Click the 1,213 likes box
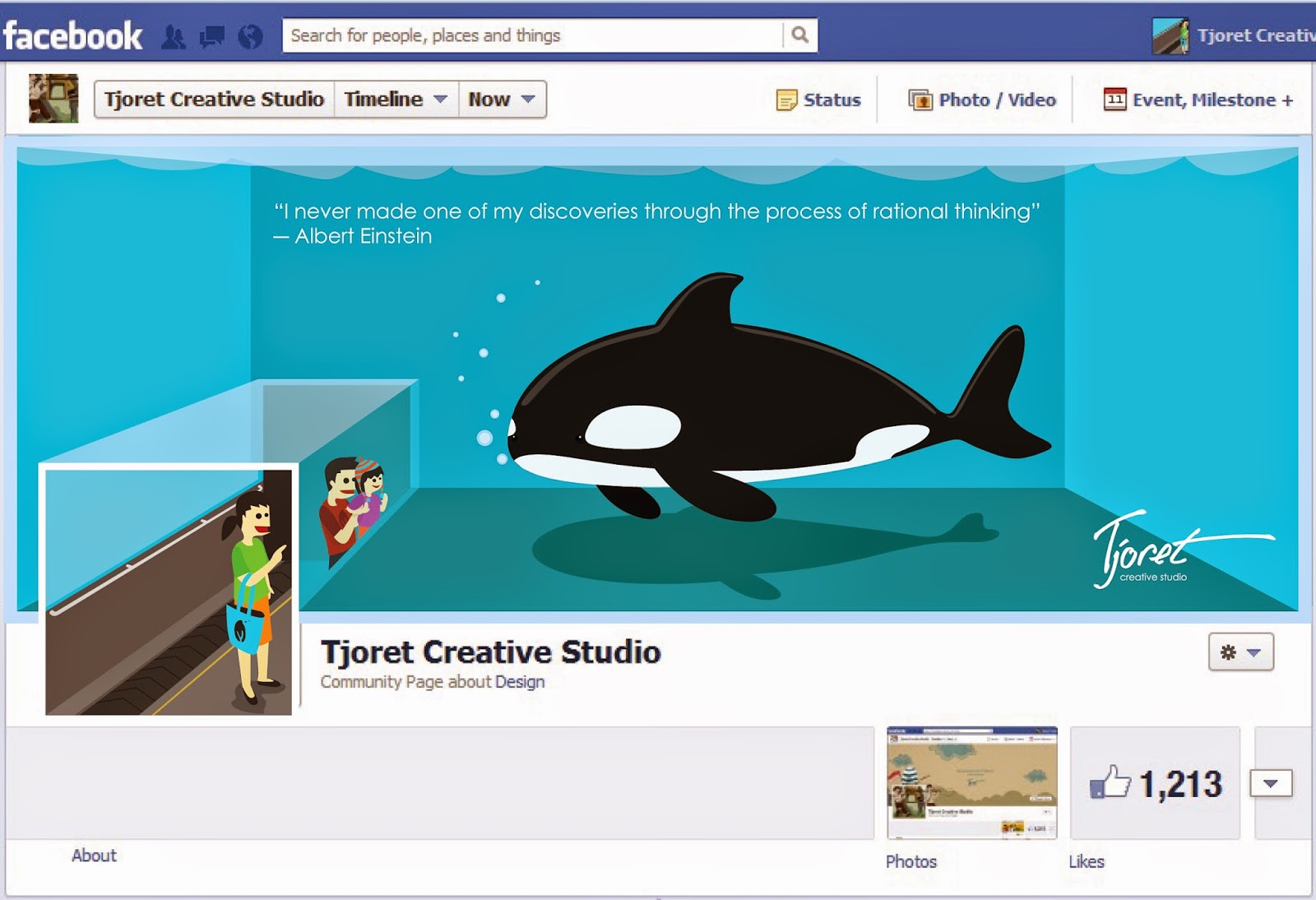 [1155, 783]
